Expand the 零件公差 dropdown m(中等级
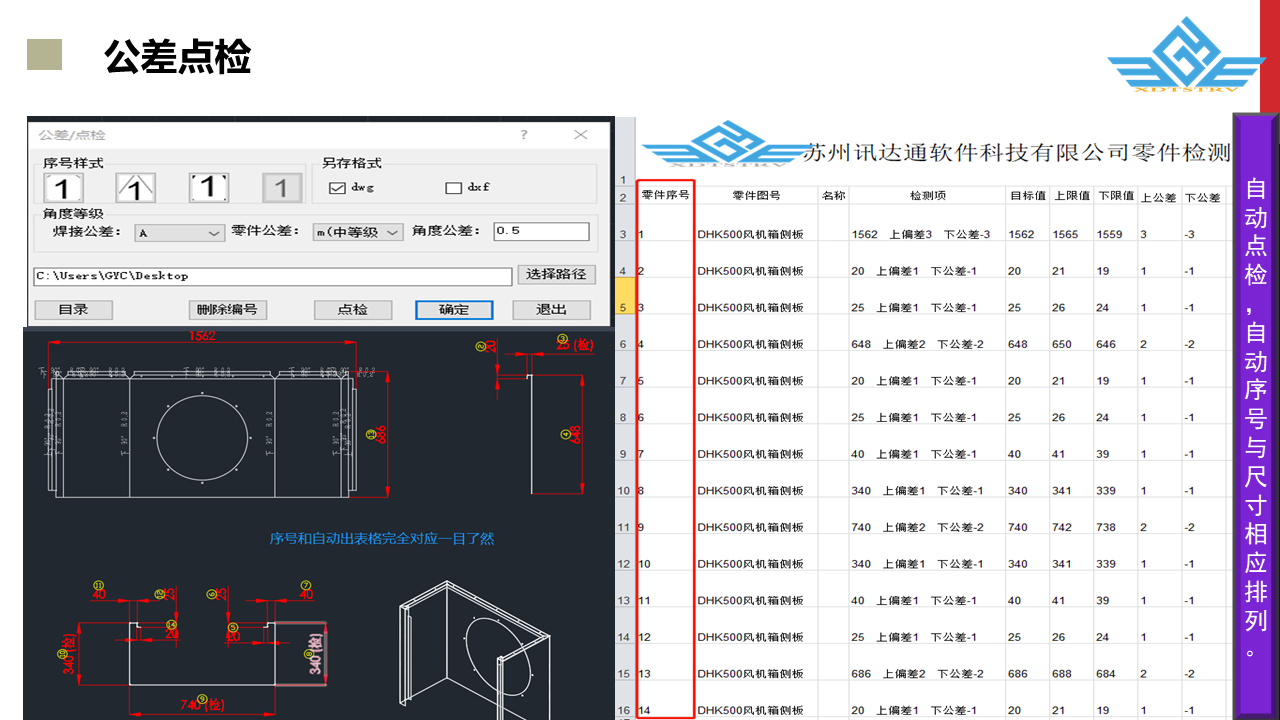 point(357,232)
